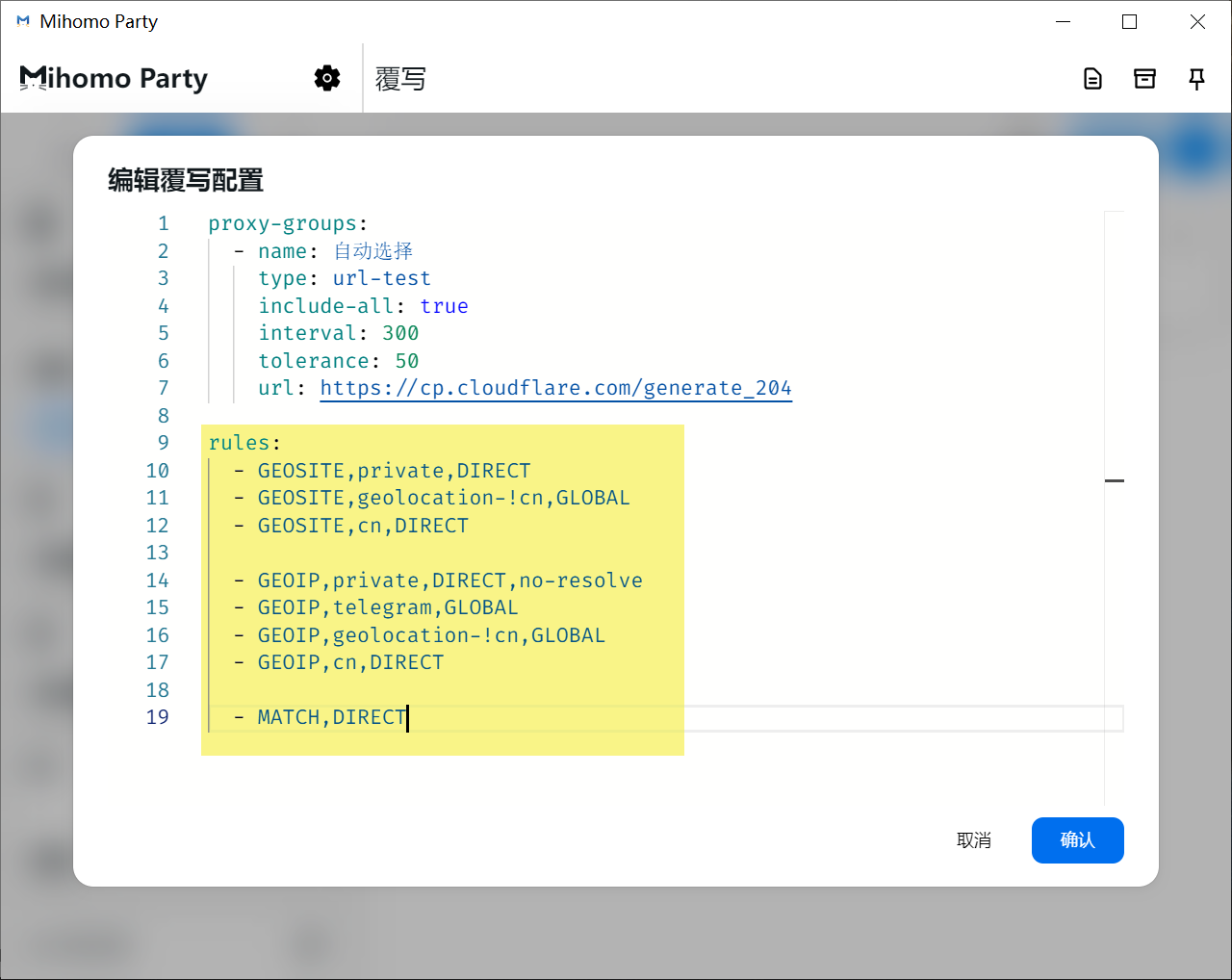Open settings via the gear icon

pyautogui.click(x=327, y=78)
